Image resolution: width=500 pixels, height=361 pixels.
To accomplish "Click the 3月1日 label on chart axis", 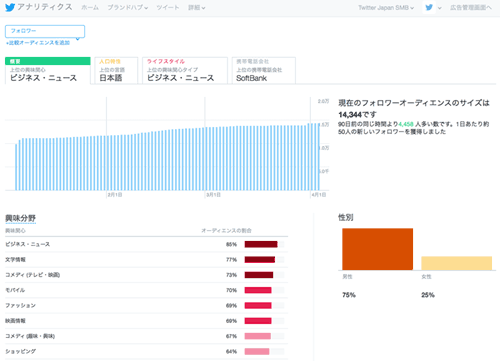I will pos(213,195).
